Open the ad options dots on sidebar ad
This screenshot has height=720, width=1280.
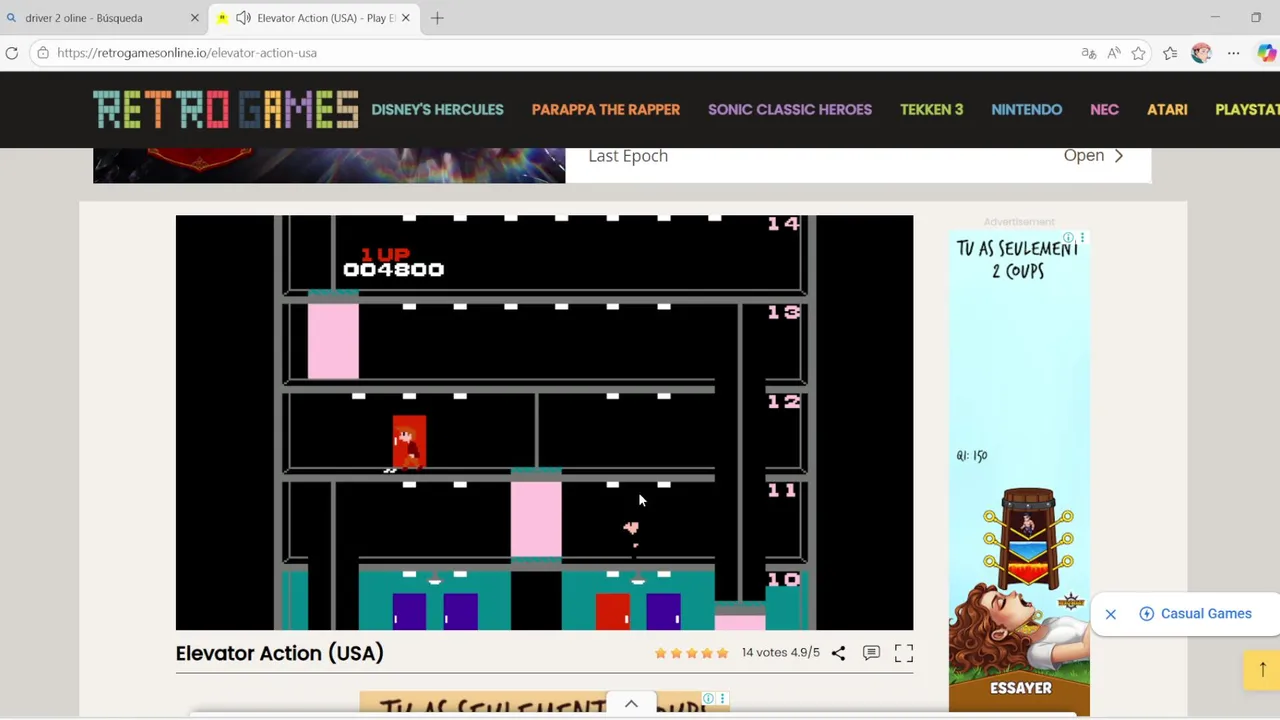tap(1082, 238)
